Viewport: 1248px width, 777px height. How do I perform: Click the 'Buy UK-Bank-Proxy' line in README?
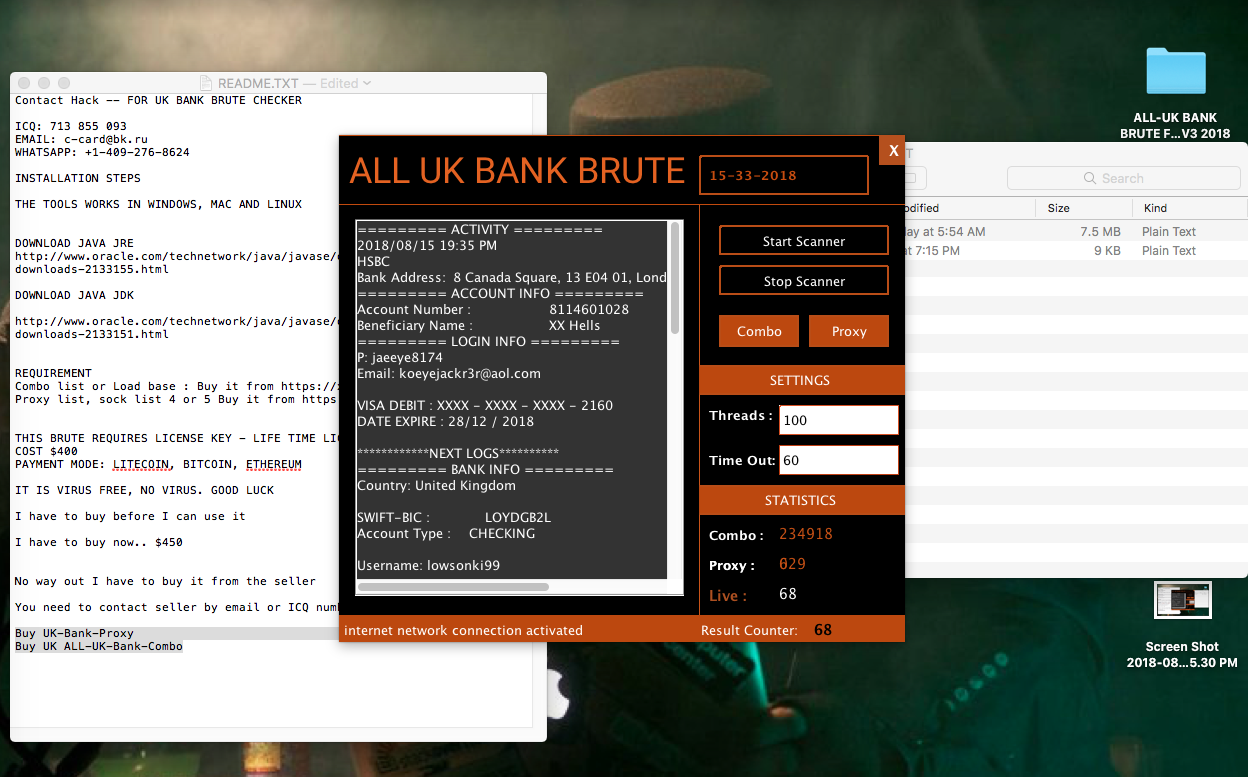point(74,633)
